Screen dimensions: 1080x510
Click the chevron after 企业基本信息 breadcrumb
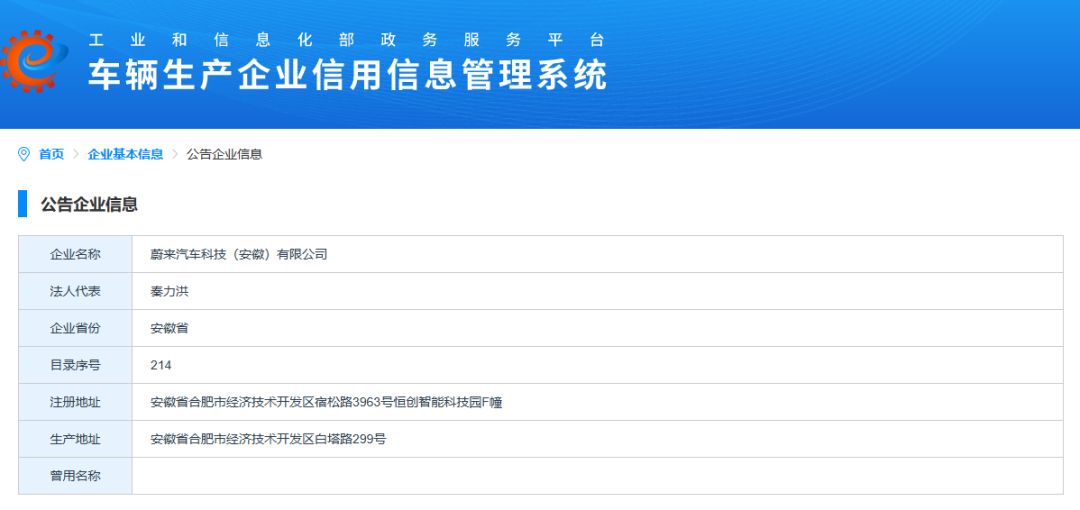tap(175, 154)
